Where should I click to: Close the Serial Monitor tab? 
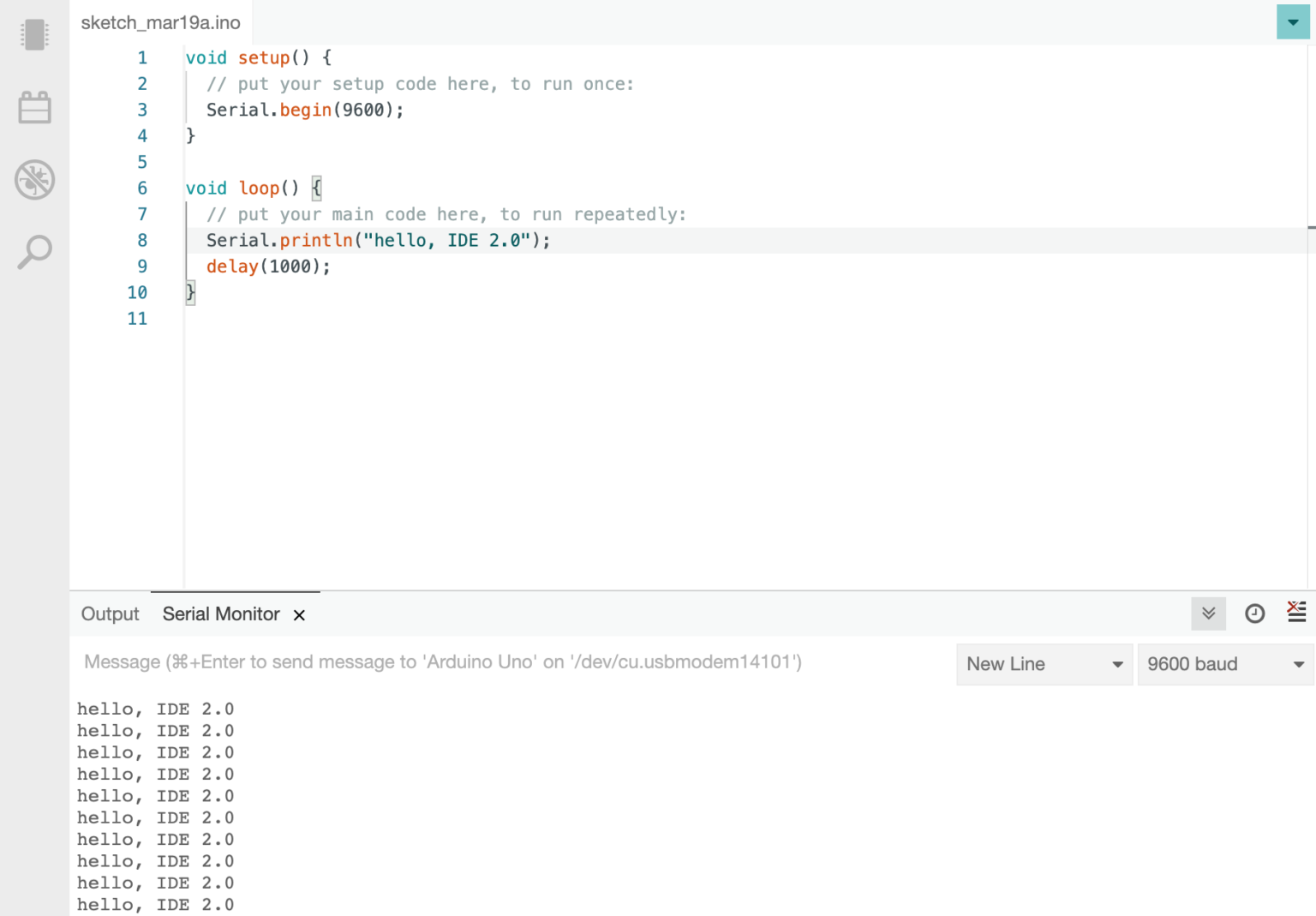299,615
